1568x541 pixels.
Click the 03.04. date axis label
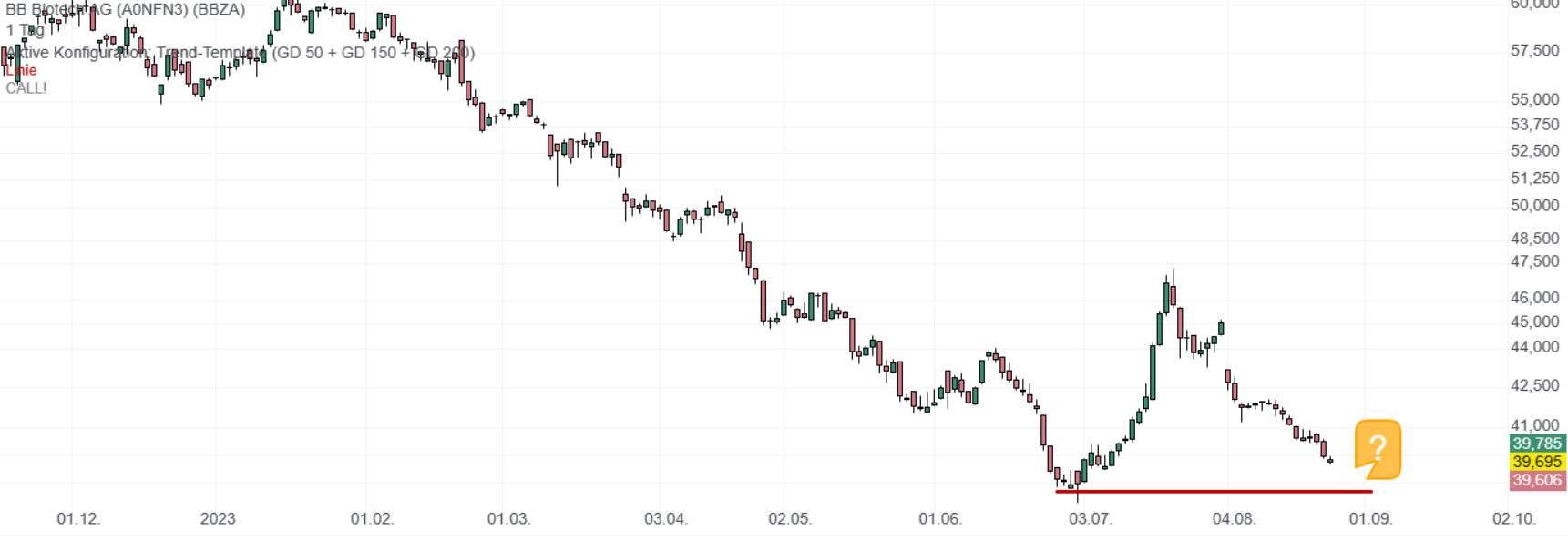point(665,519)
